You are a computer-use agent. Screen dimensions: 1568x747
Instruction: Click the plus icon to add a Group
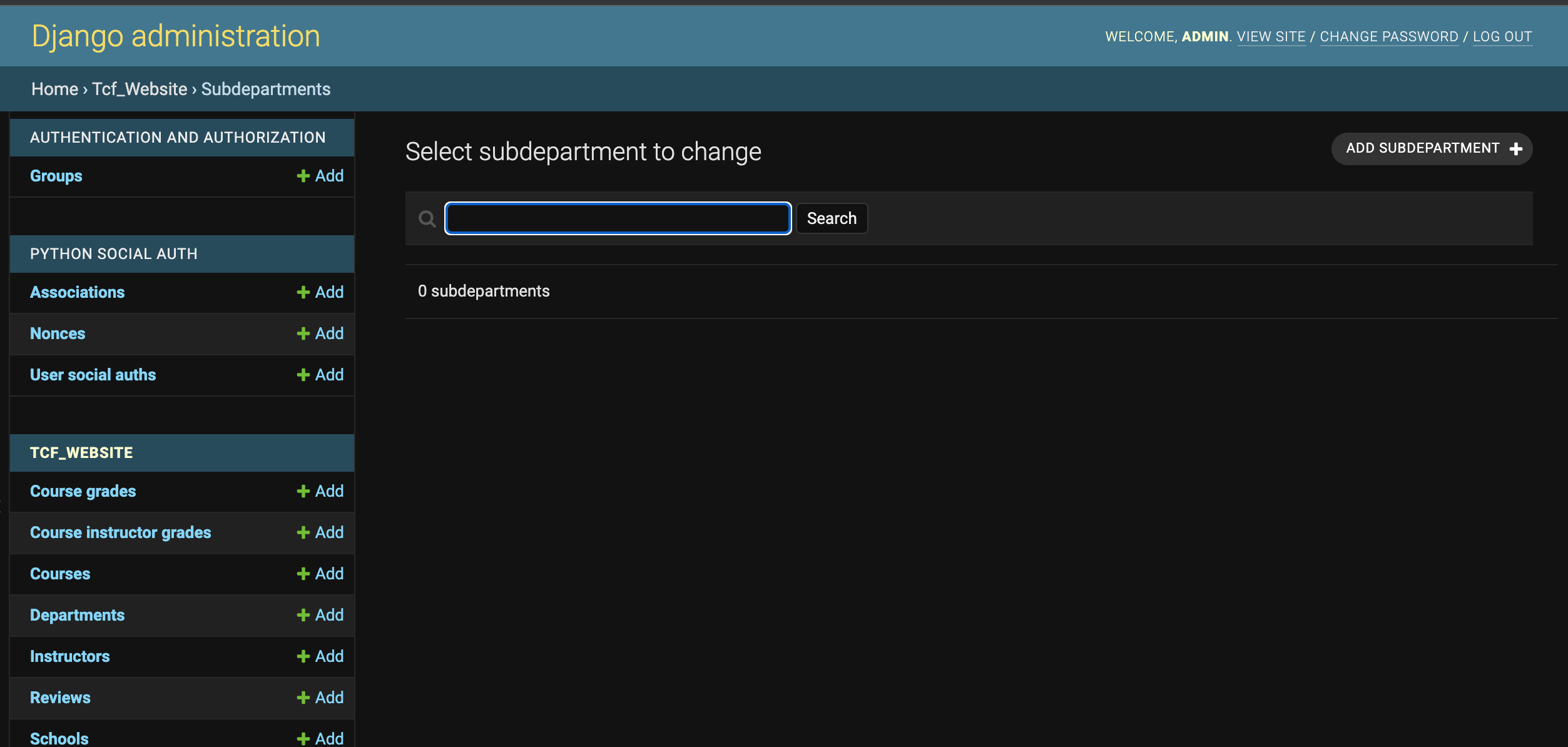coord(303,176)
